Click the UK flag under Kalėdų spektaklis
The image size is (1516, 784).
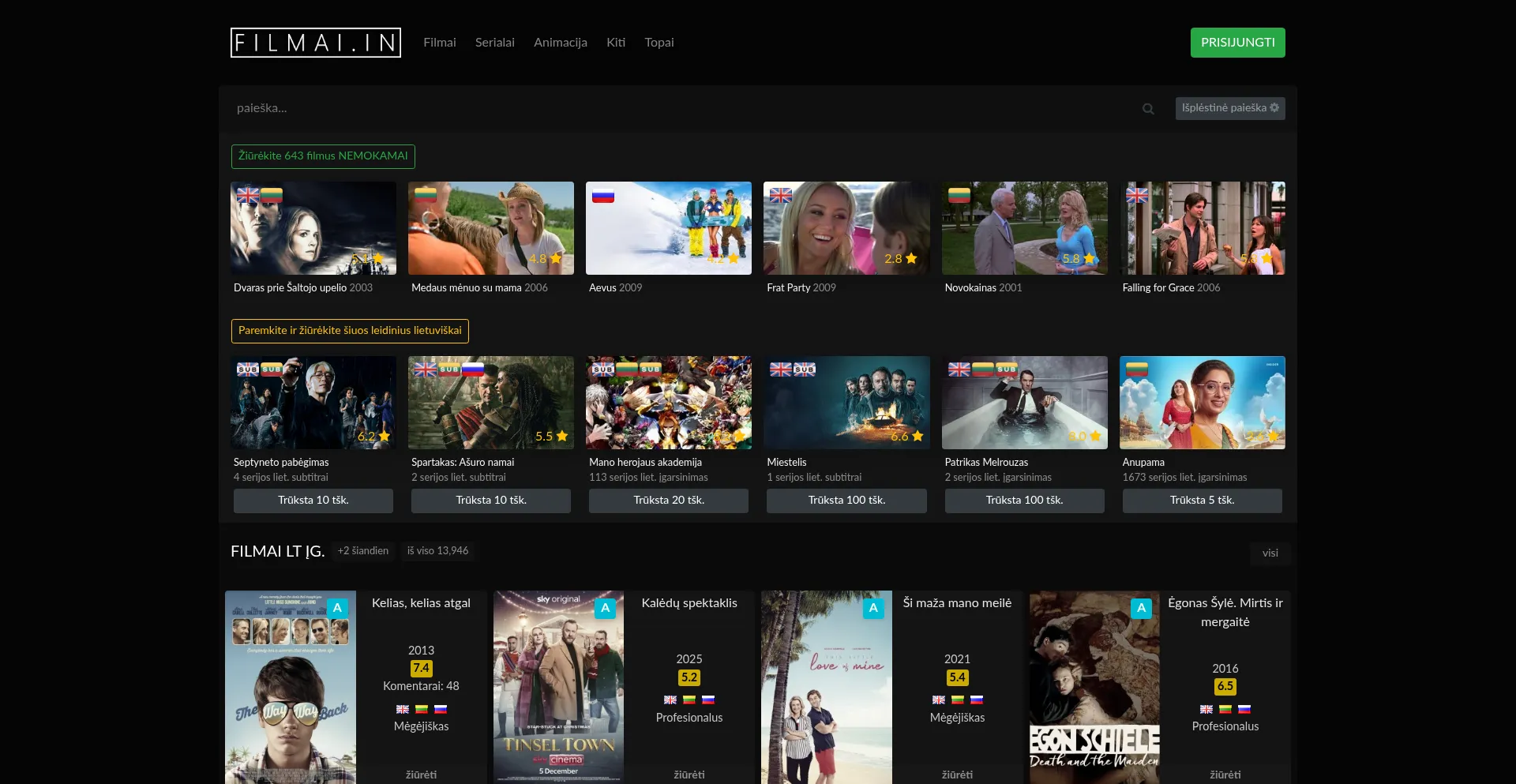click(670, 700)
